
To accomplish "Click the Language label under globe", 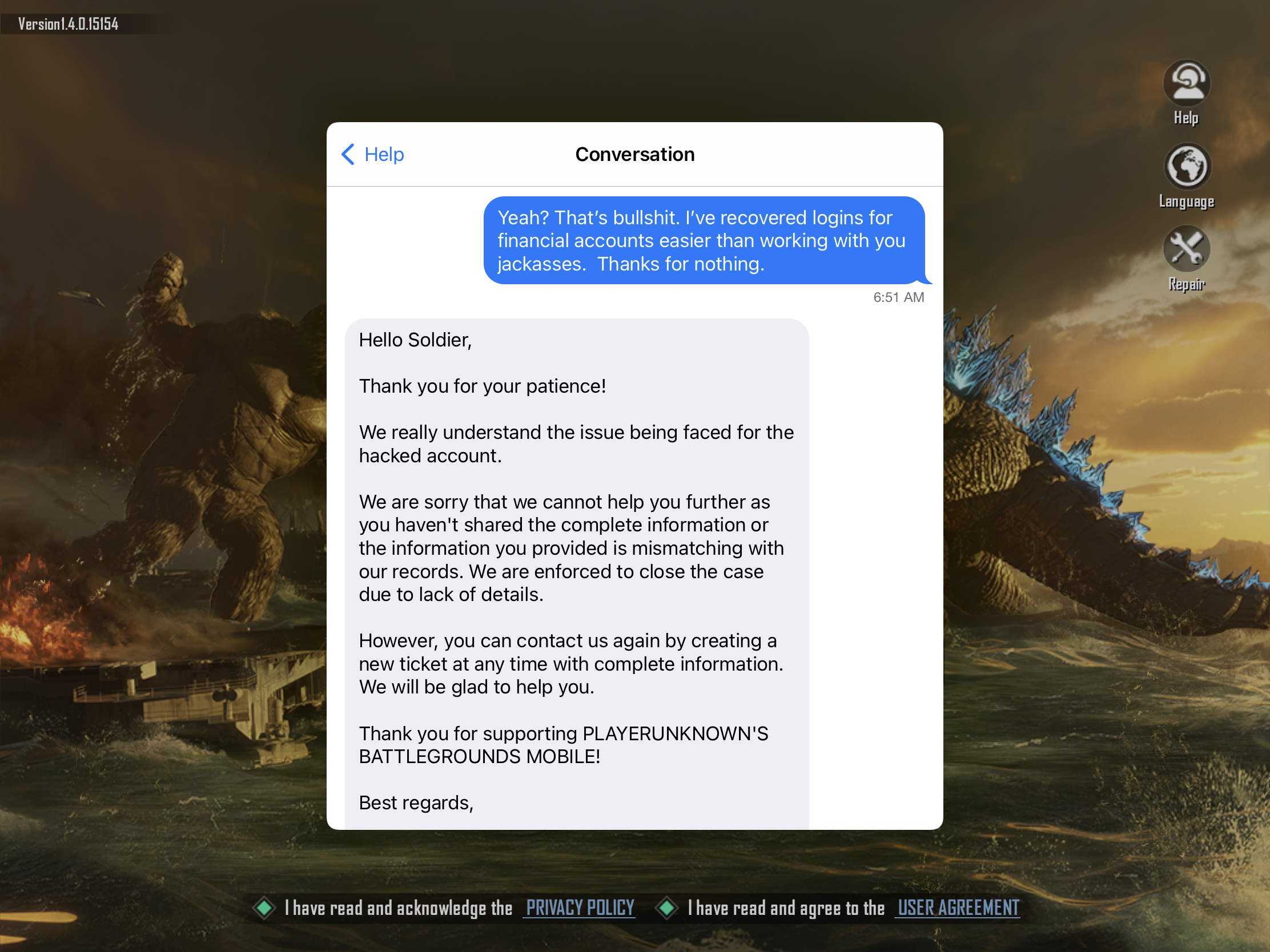I will click(1186, 201).
